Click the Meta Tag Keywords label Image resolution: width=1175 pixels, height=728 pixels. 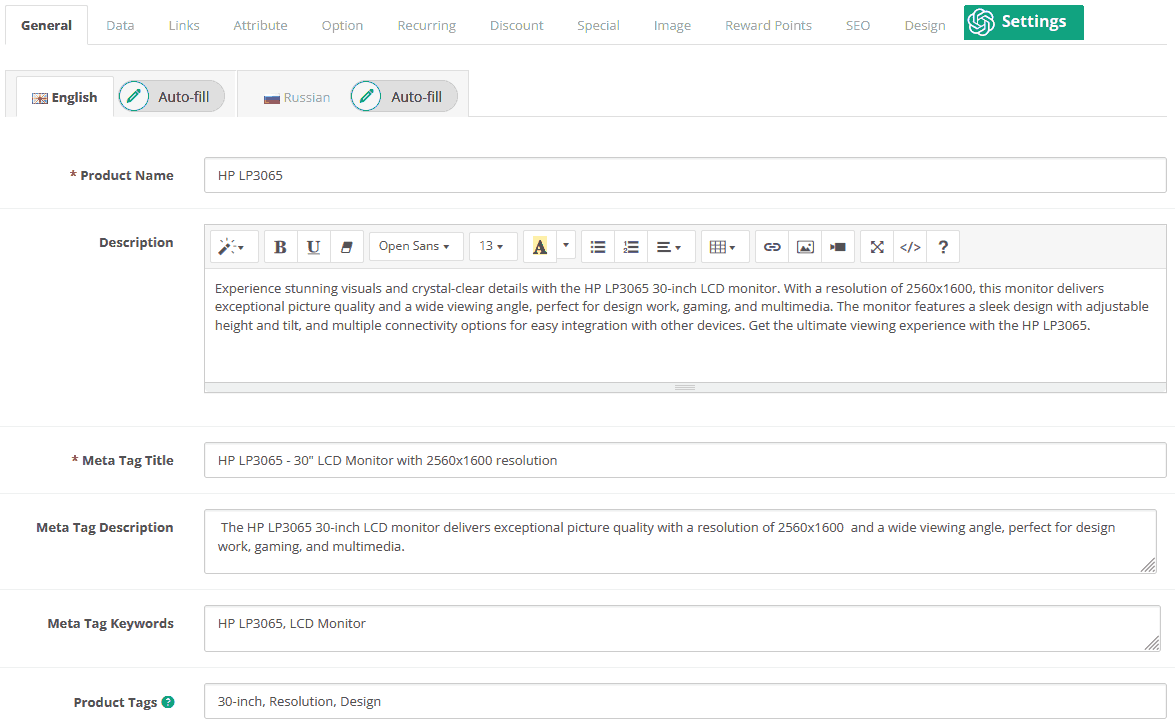(110, 624)
